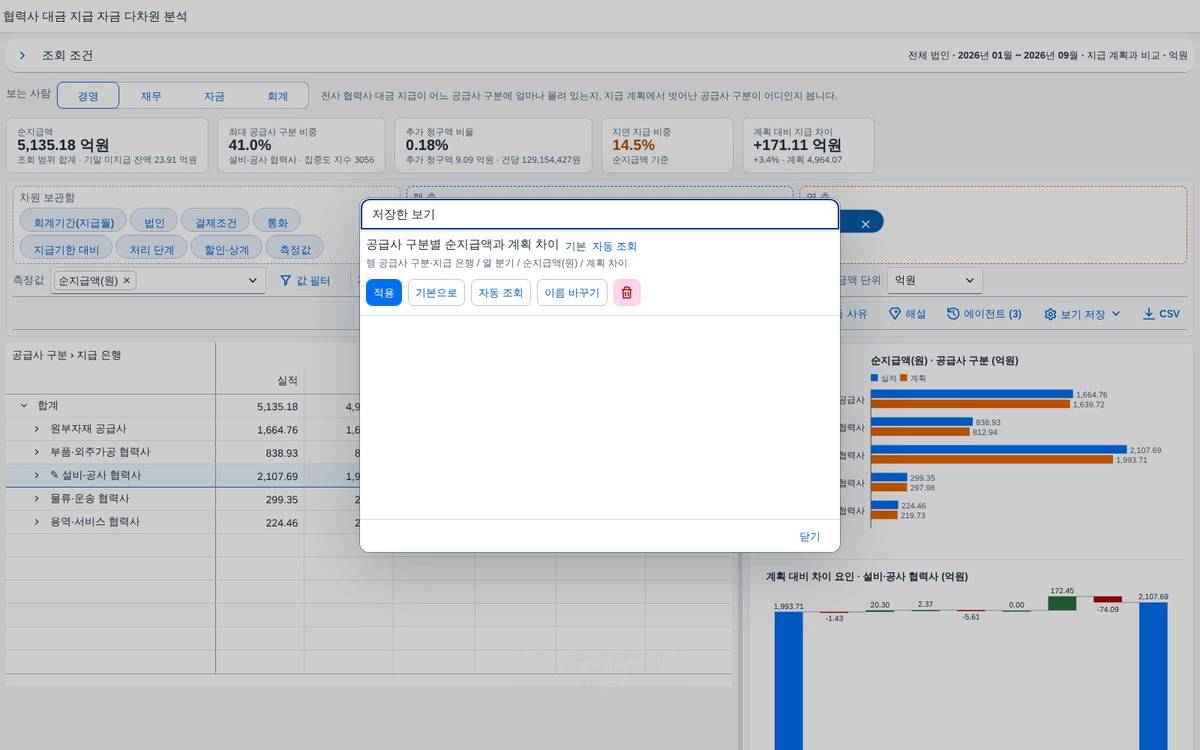Expand the 용역·서비스 협력사 row
1200x750 pixels.
click(37, 521)
